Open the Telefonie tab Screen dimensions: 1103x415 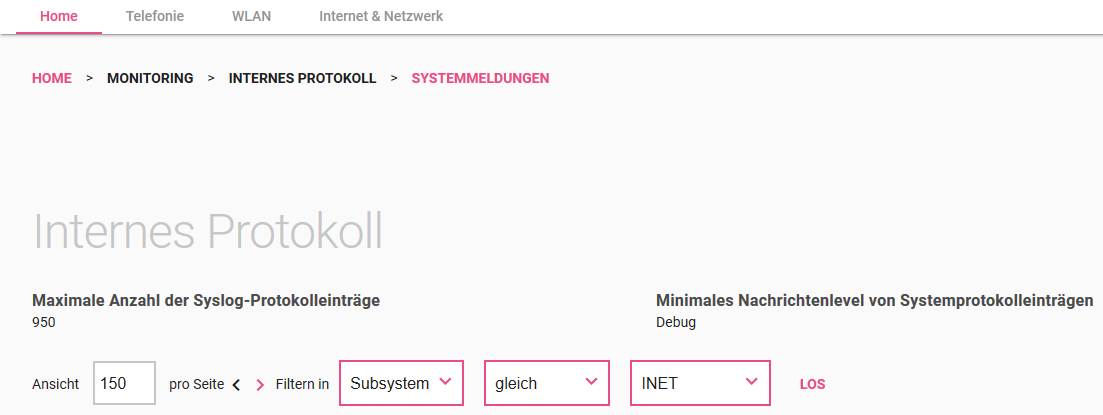155,16
